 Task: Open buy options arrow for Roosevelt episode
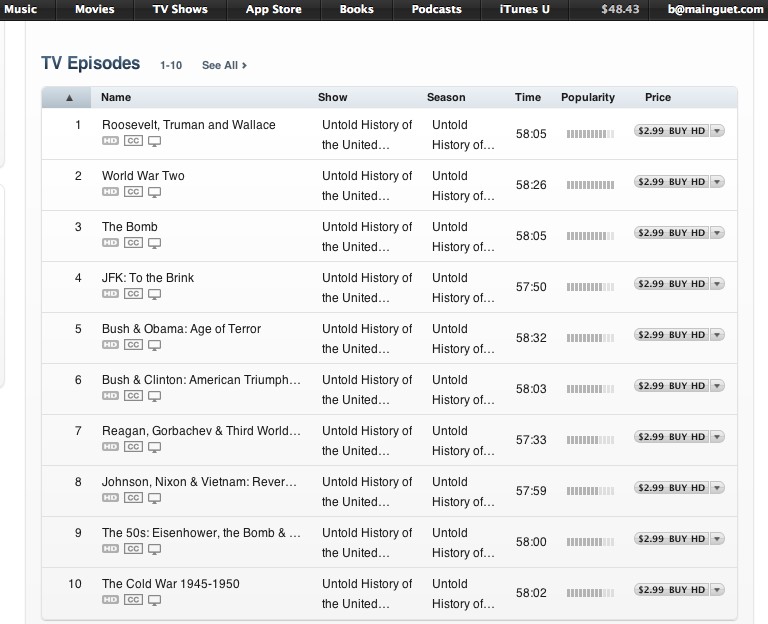[717, 131]
